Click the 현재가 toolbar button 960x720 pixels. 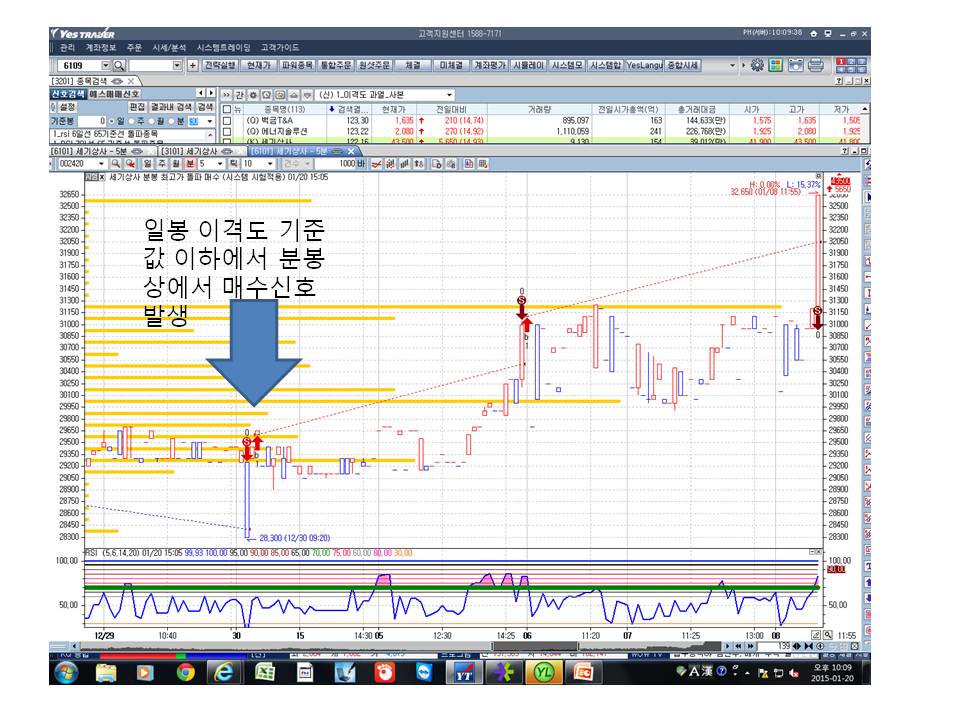point(259,65)
